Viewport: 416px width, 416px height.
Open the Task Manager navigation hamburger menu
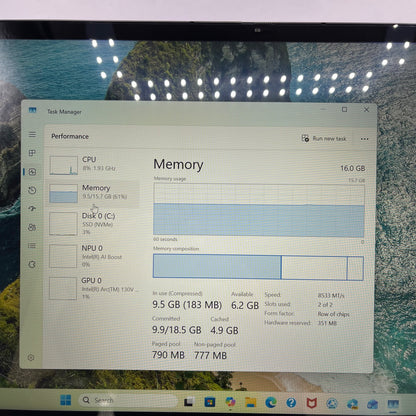pyautogui.click(x=32, y=134)
